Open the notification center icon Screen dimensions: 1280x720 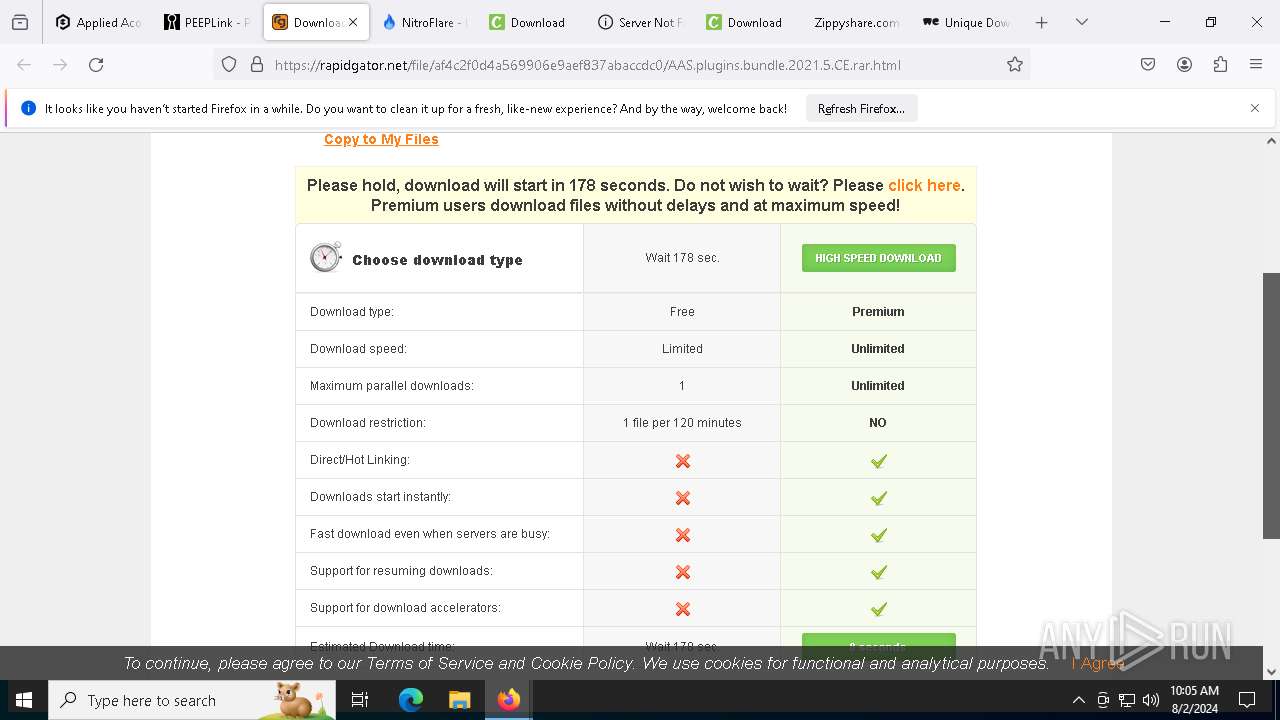pos(1247,700)
